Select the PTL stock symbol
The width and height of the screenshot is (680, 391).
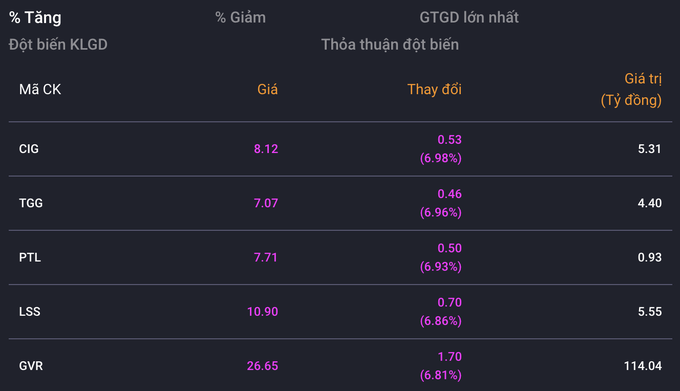click(30, 257)
